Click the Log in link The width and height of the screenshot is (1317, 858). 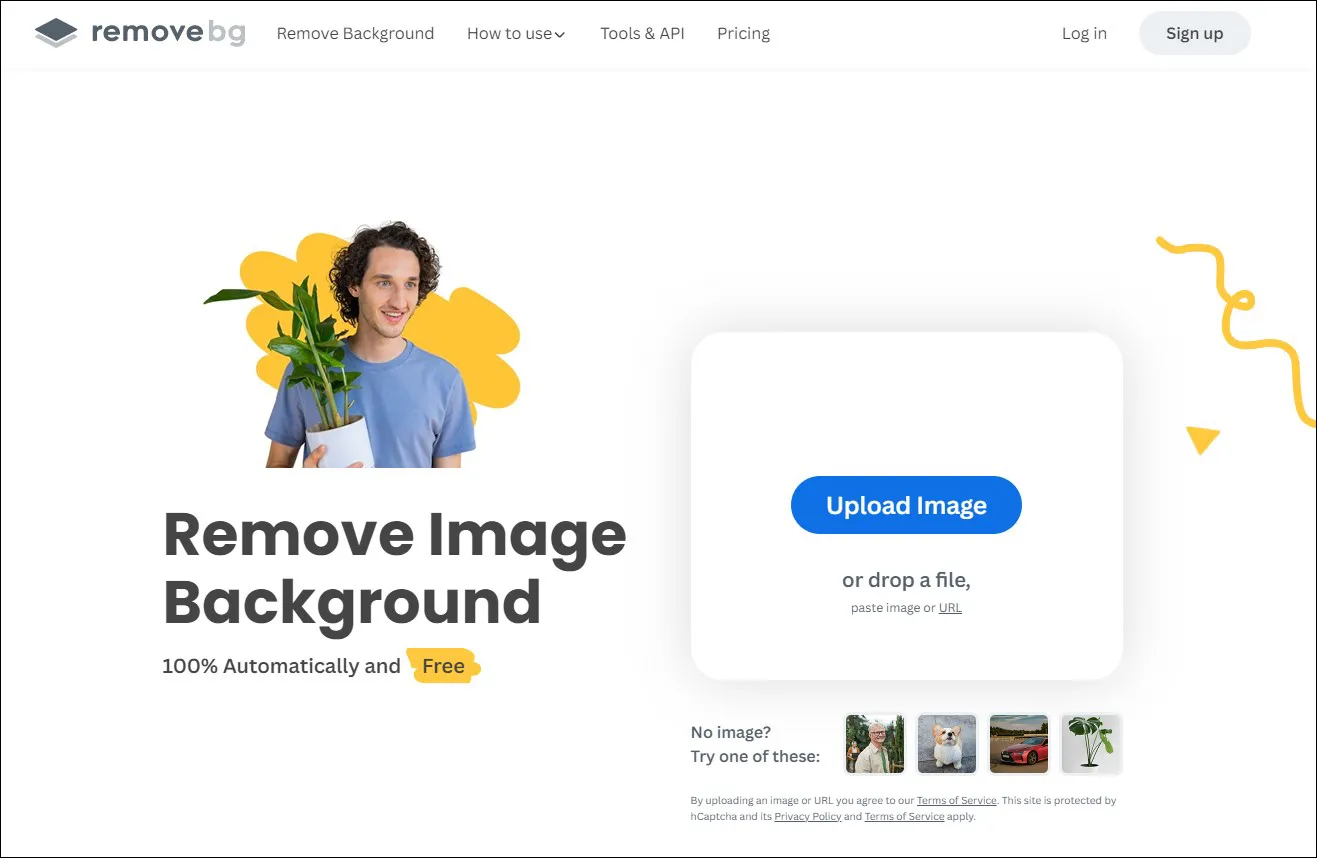click(1084, 33)
